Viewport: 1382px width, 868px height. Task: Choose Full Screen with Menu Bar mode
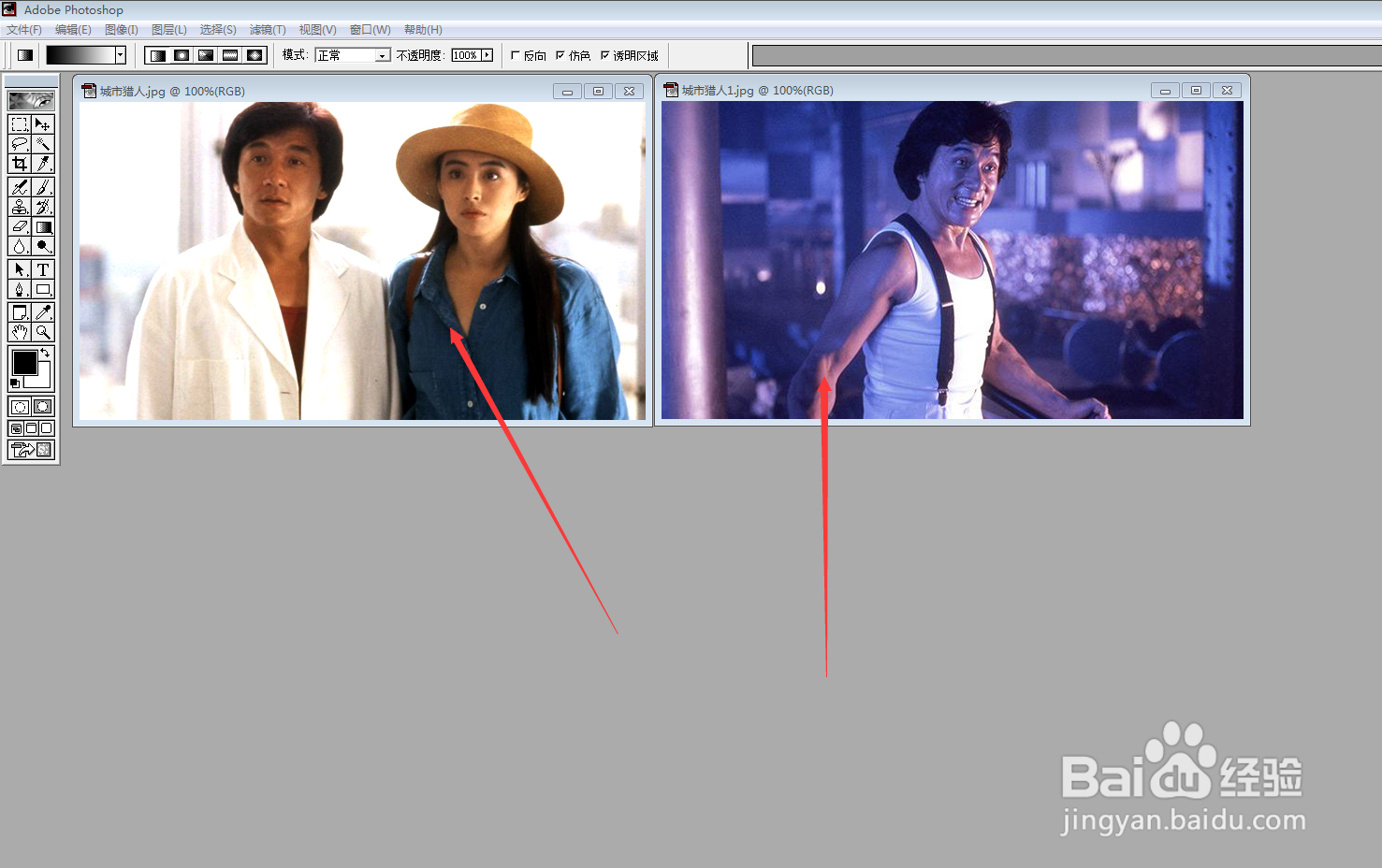[x=31, y=428]
